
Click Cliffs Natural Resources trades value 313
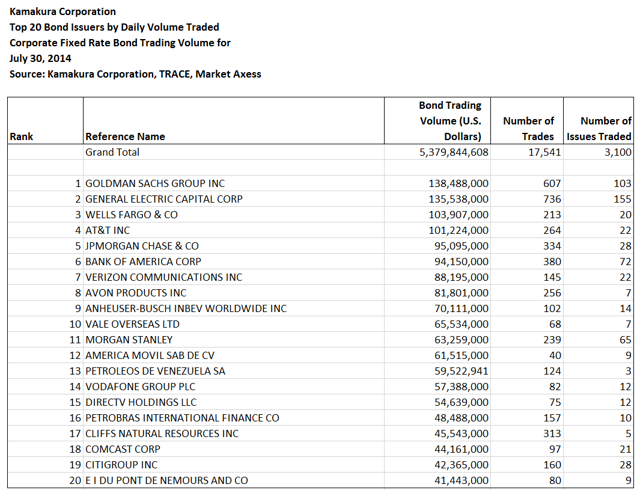click(552, 434)
